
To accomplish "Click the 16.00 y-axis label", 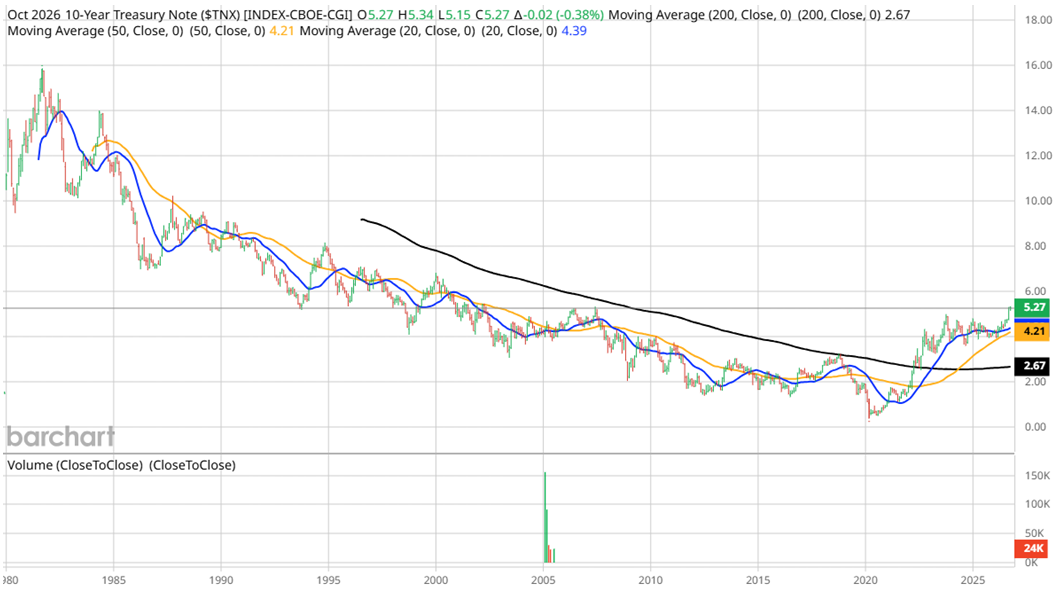I will [x=1038, y=66].
